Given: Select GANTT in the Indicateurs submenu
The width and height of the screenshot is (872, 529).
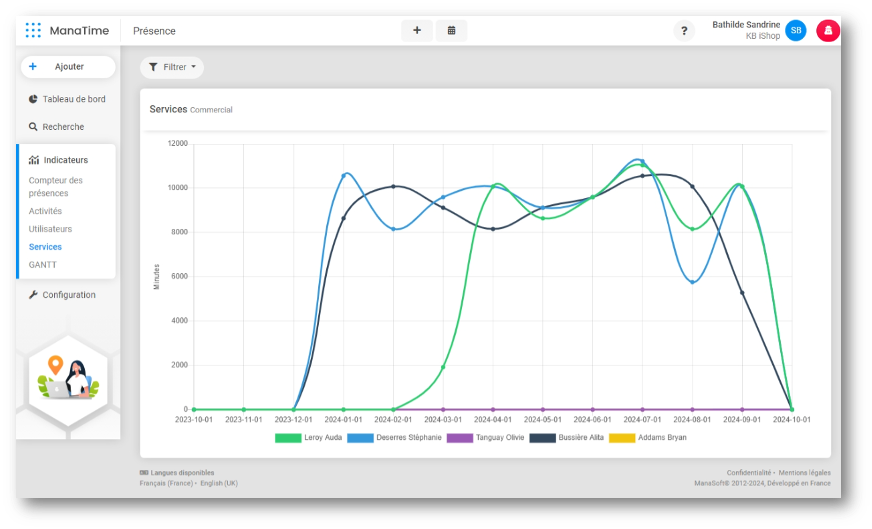Looking at the screenshot, I should [x=43, y=265].
